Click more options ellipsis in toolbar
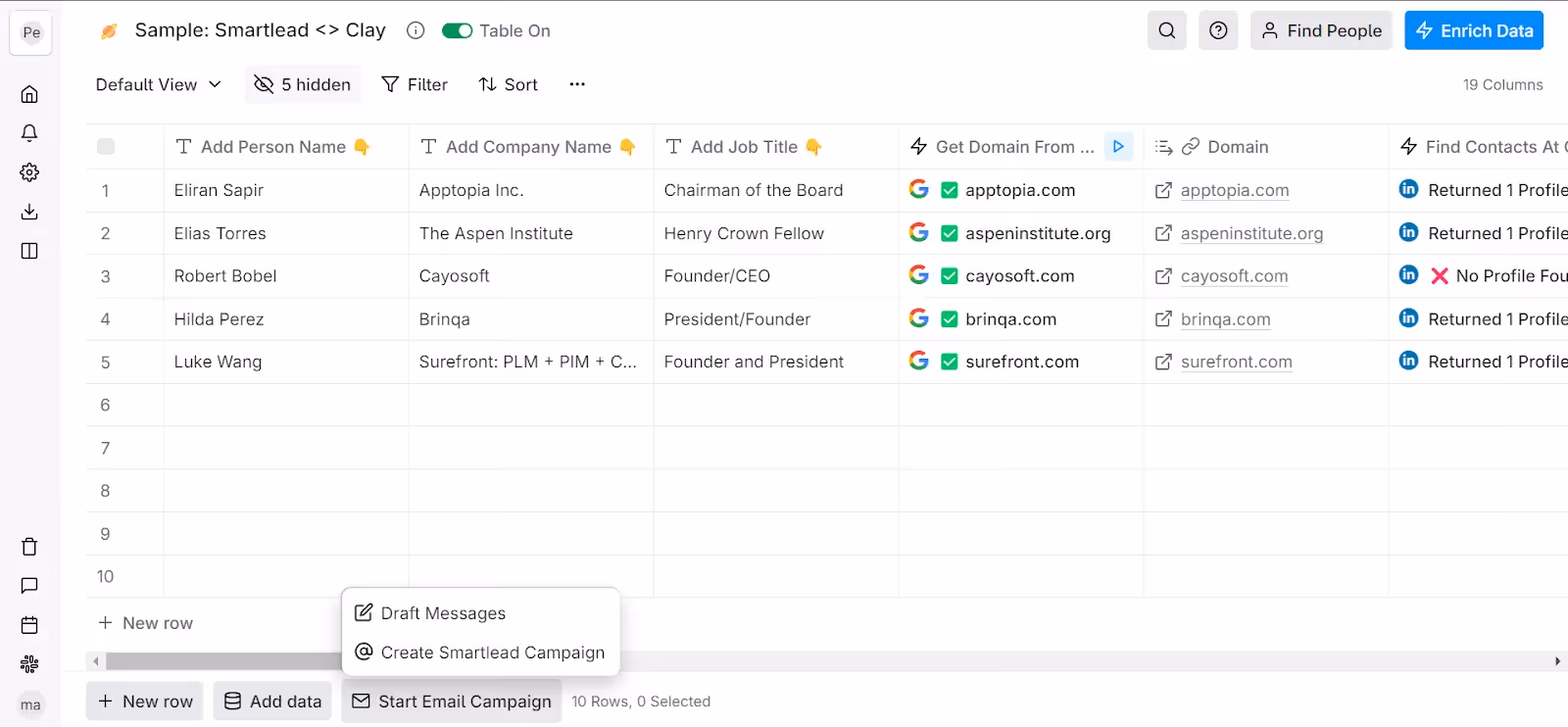This screenshot has height=727, width=1568. (577, 84)
